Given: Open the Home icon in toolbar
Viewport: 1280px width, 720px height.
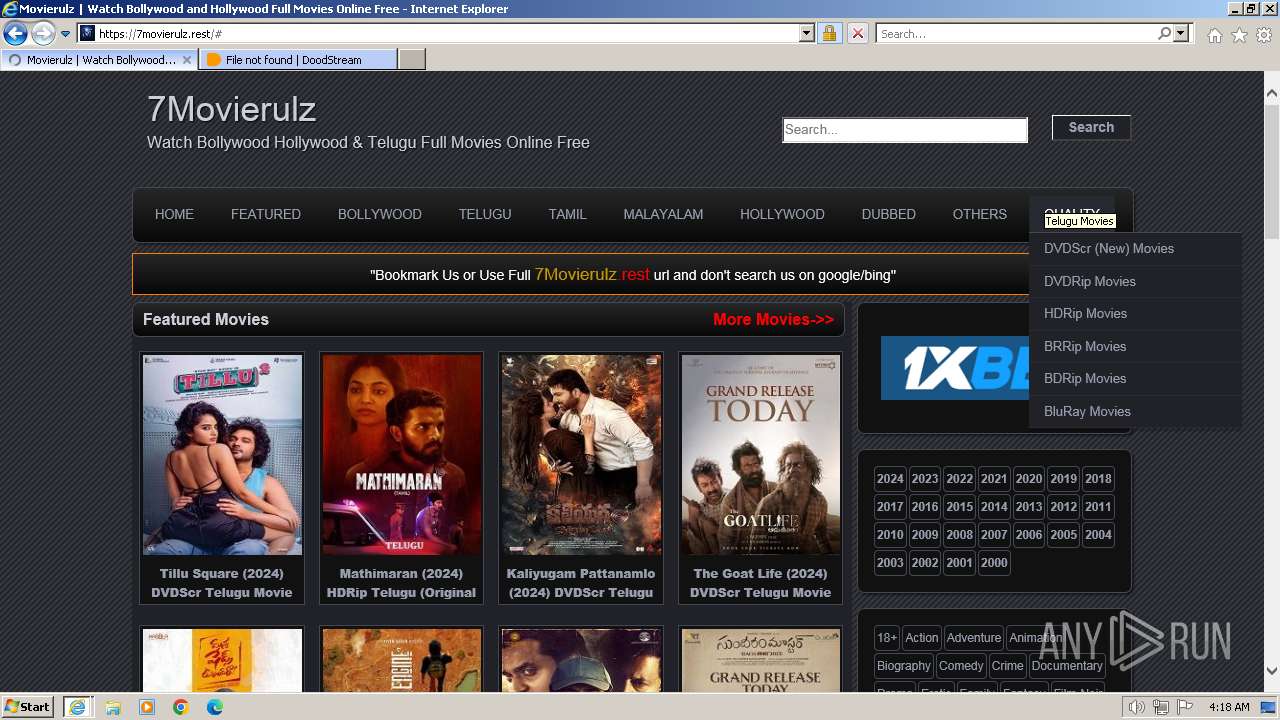Looking at the screenshot, I should point(1214,35).
